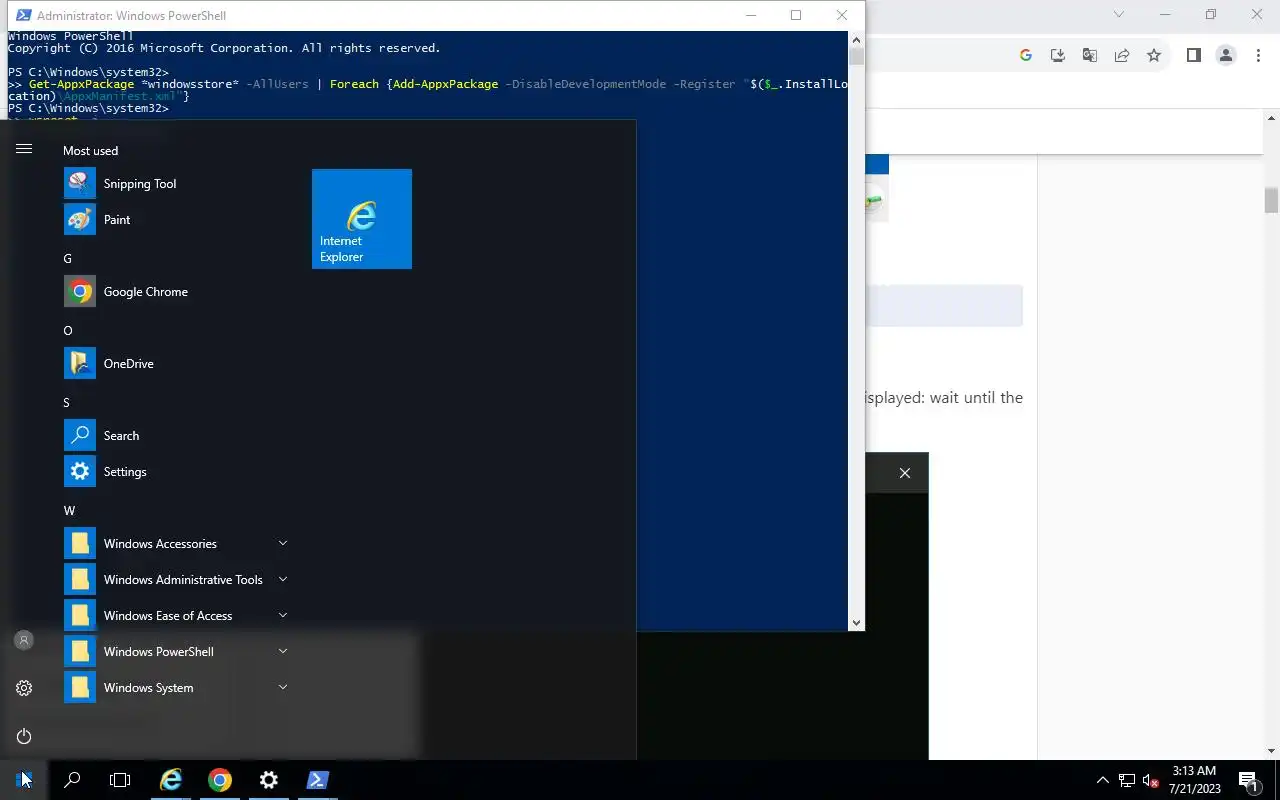Open the Power options icon

pos(24,736)
